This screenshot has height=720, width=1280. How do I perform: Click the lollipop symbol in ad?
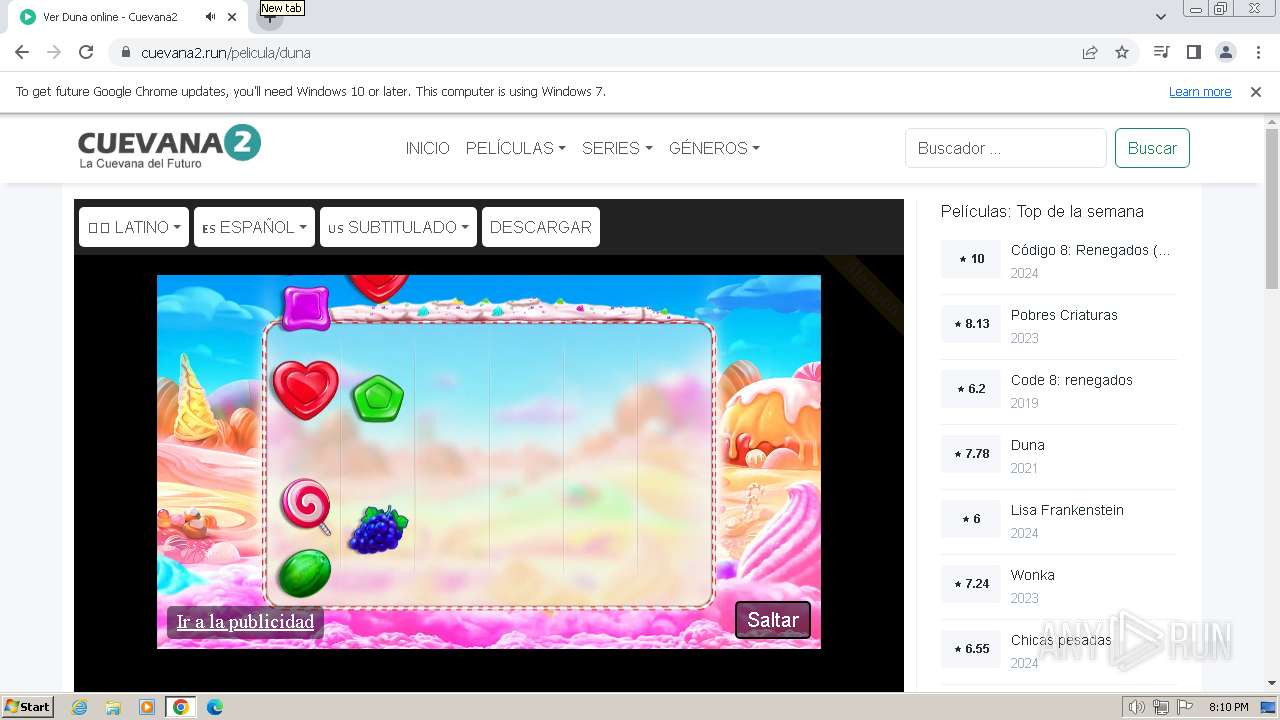click(306, 506)
